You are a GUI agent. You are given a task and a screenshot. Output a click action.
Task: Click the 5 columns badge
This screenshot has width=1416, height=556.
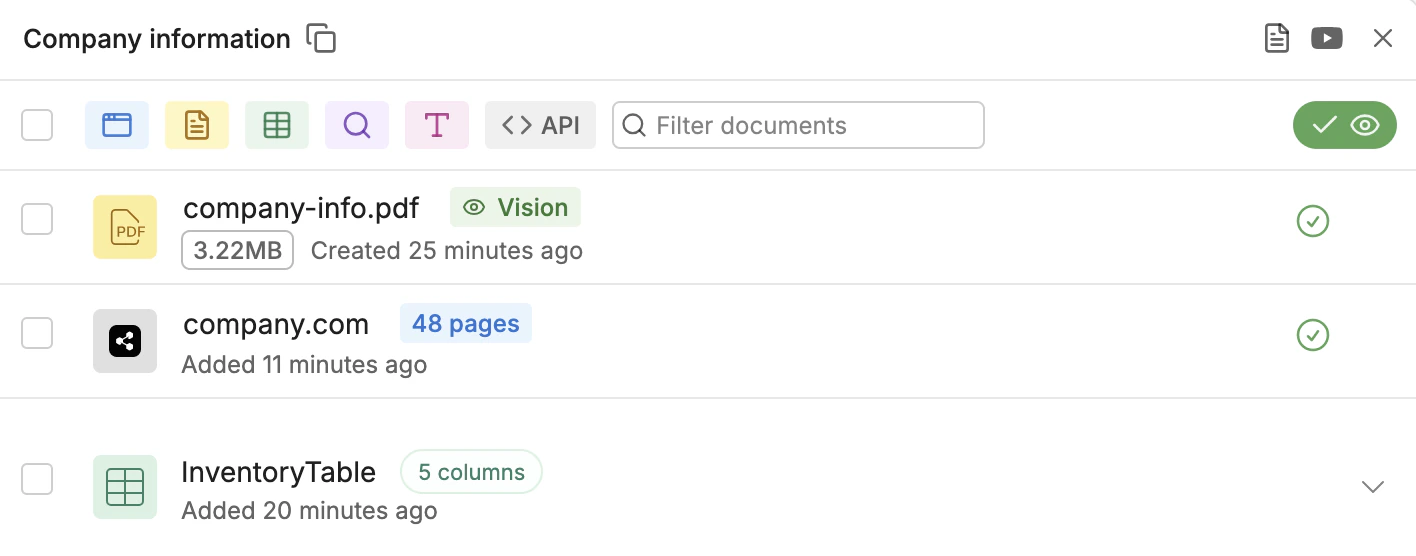[x=471, y=472]
